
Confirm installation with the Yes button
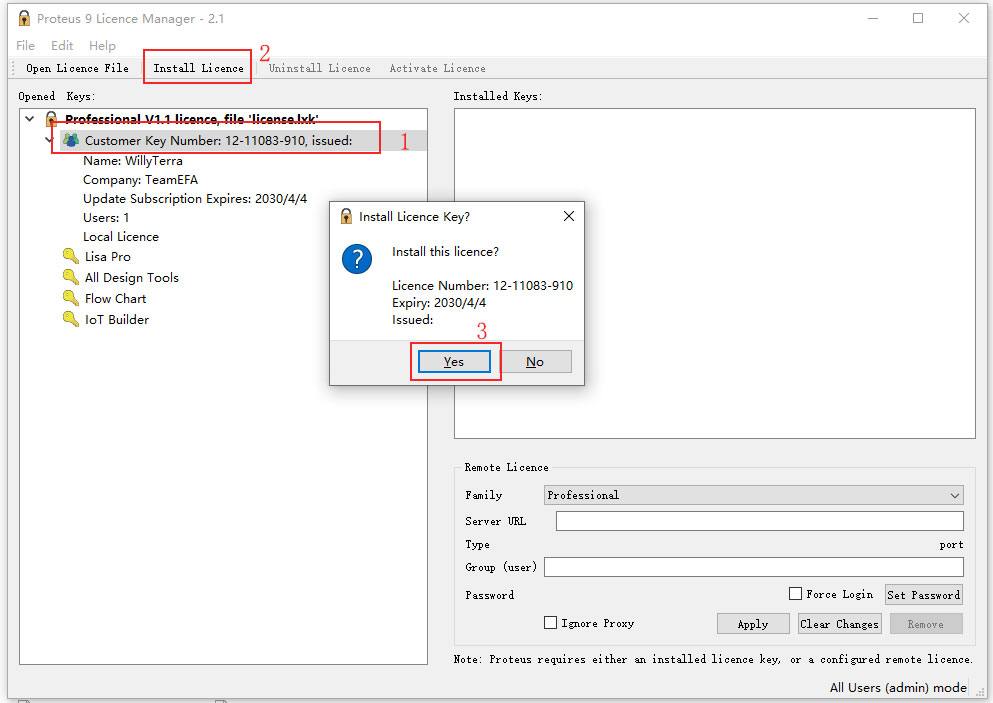tap(454, 362)
